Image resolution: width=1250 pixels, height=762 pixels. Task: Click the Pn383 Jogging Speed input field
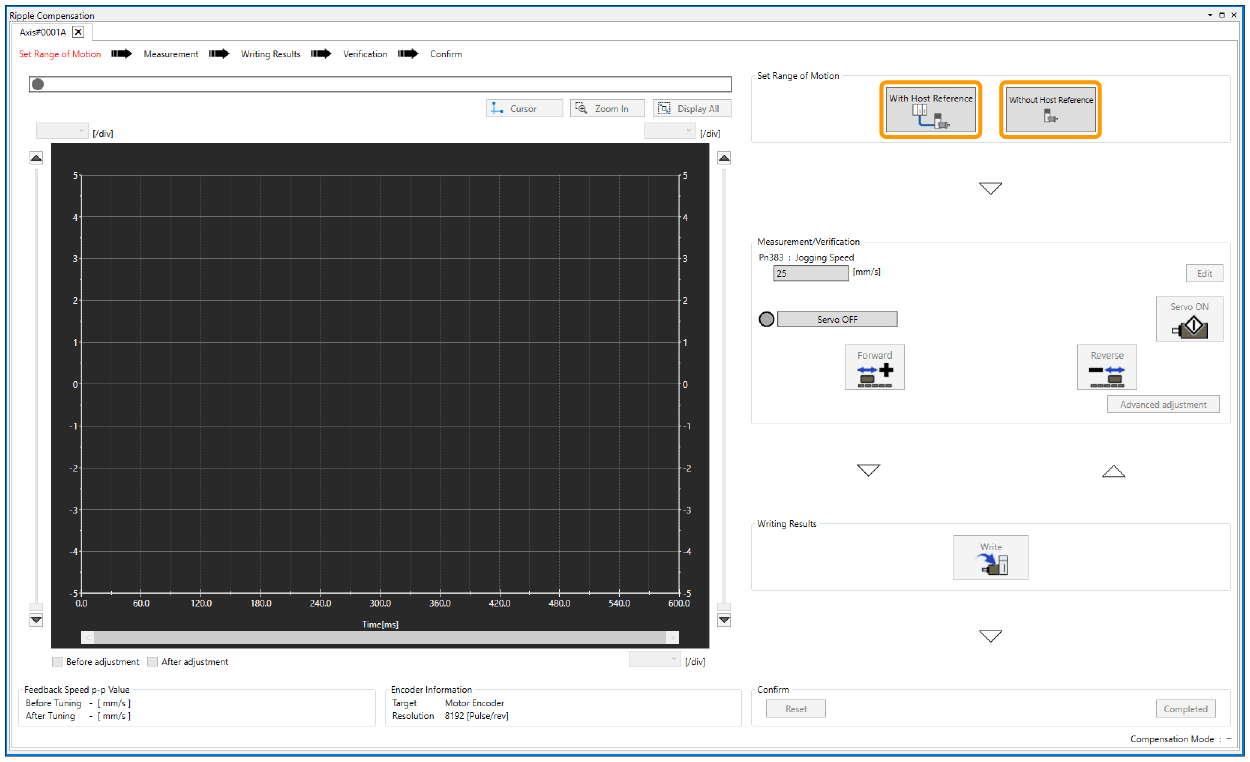(x=810, y=273)
